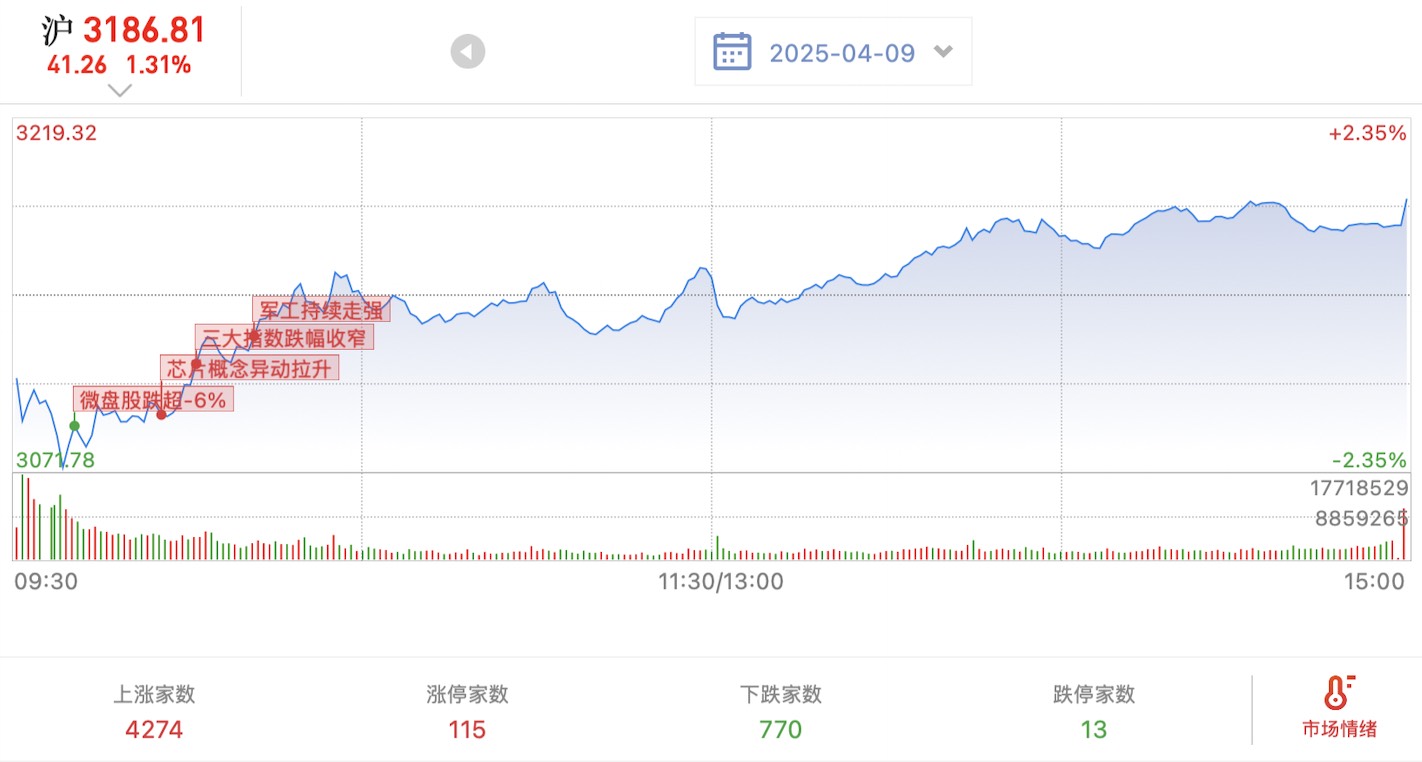
Task: Go to the previous trading day arrow
Action: coord(467,52)
